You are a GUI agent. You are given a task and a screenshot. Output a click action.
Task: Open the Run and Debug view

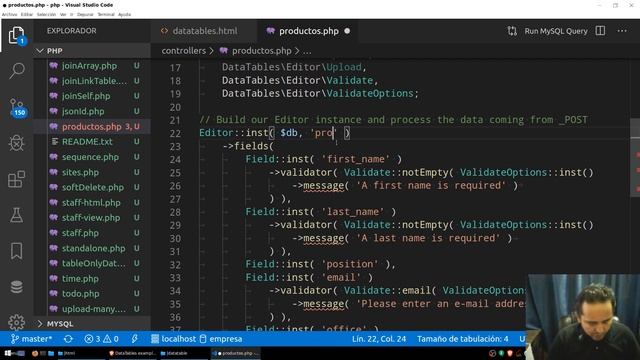pos(17,143)
